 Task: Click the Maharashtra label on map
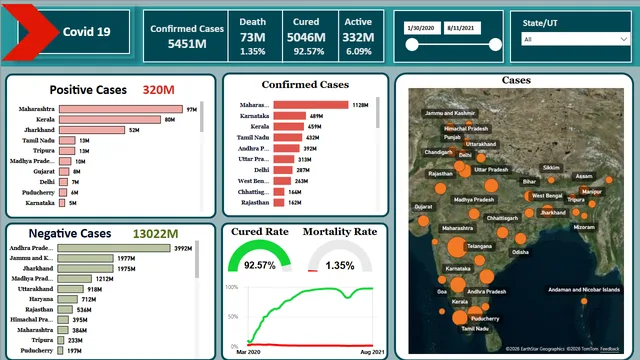pyautogui.click(x=457, y=228)
